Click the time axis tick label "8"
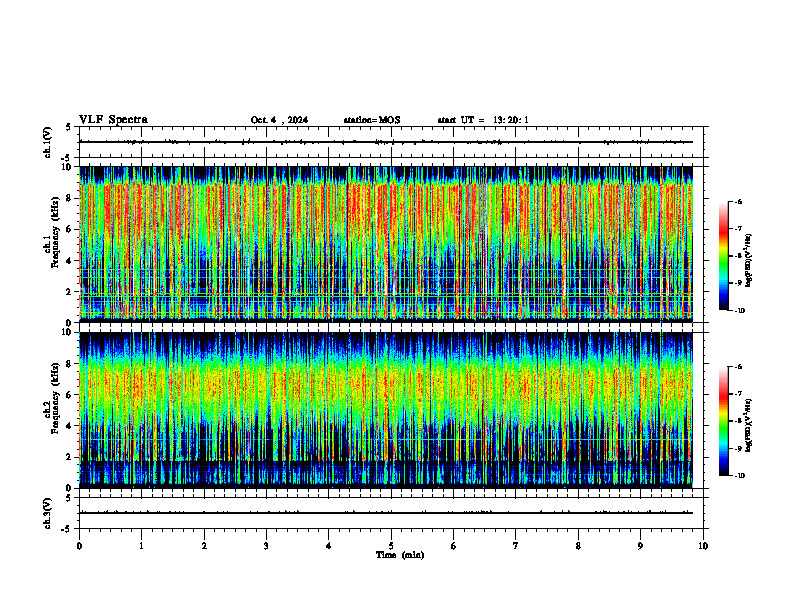The image size is (792, 612). coord(578,546)
